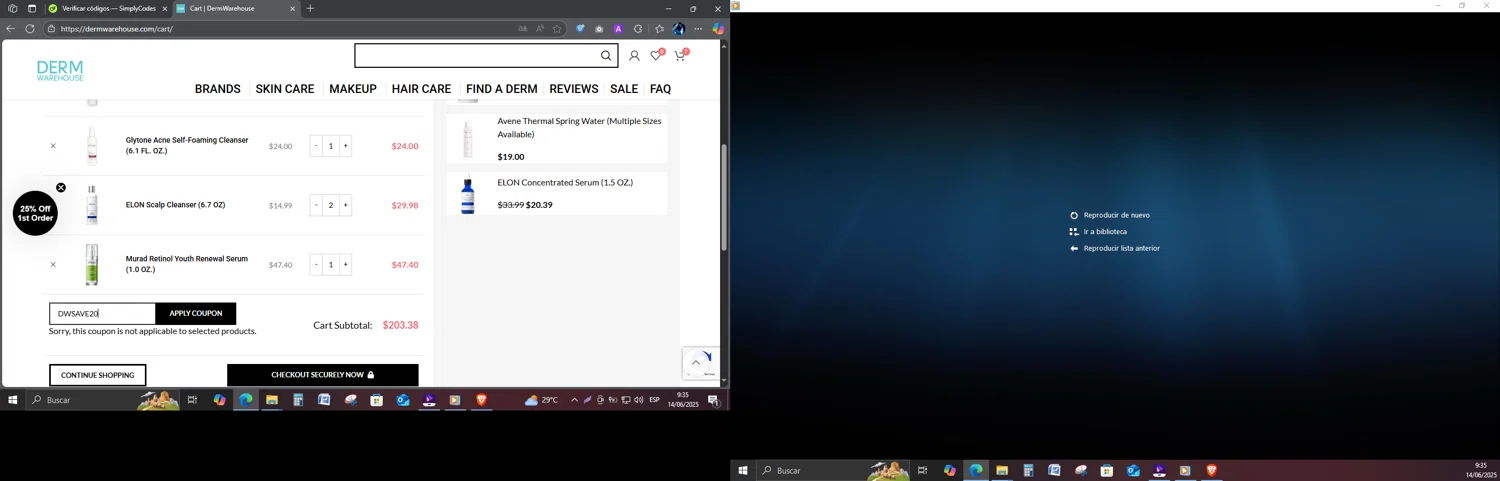The image size is (1500, 481).
Task: Increase Murad Retinol Serum quantity
Action: tap(346, 265)
